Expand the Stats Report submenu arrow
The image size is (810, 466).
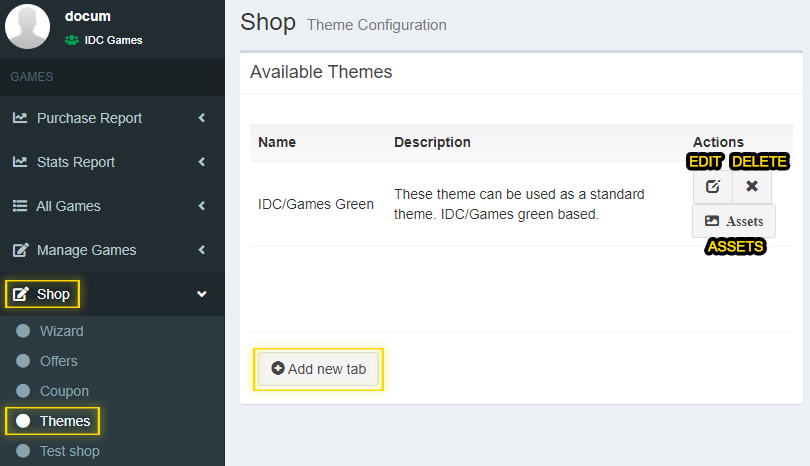tap(201, 162)
